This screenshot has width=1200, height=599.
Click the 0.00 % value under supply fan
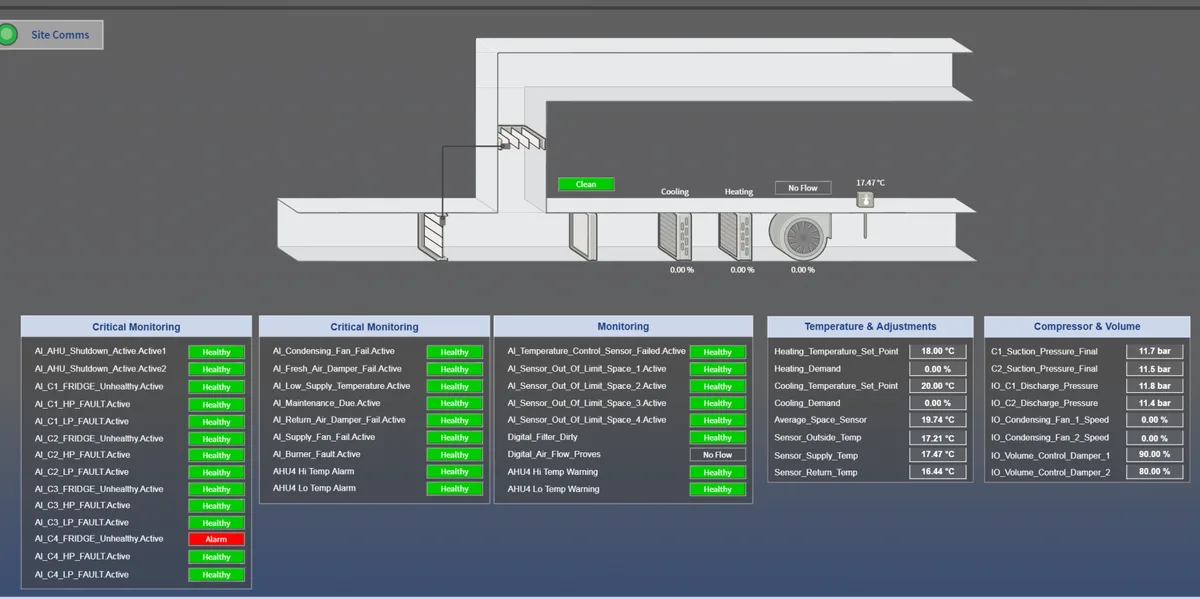(803, 270)
